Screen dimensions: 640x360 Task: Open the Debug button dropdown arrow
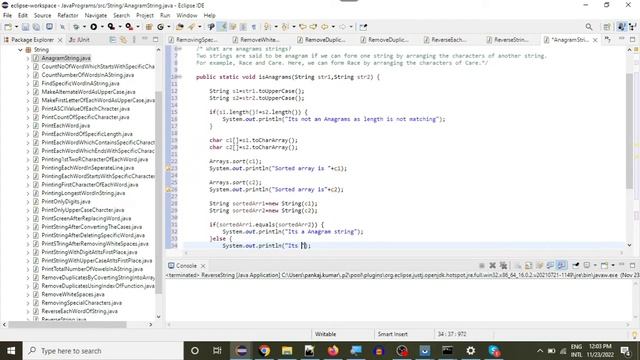click(x=84, y=27)
